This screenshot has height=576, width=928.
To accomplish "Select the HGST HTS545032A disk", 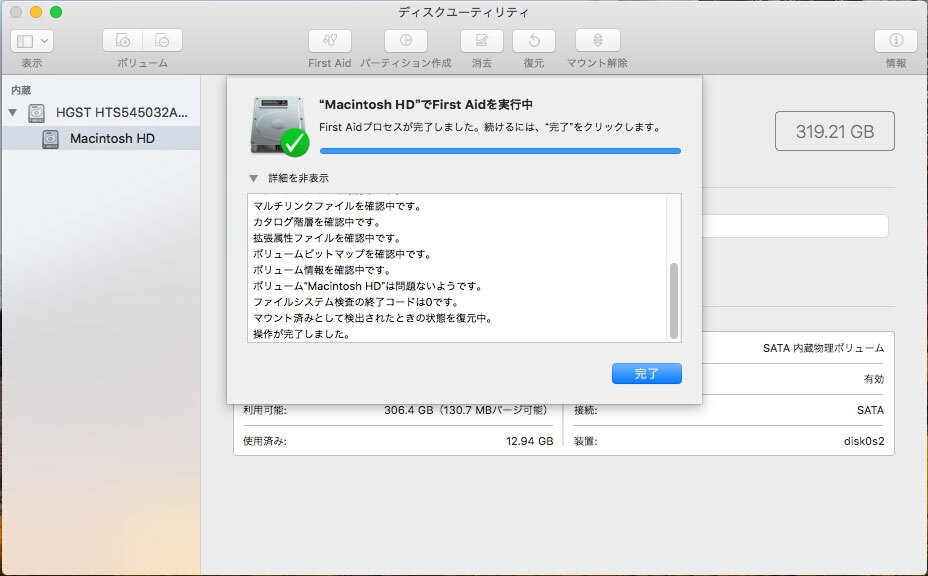I will click(x=121, y=112).
